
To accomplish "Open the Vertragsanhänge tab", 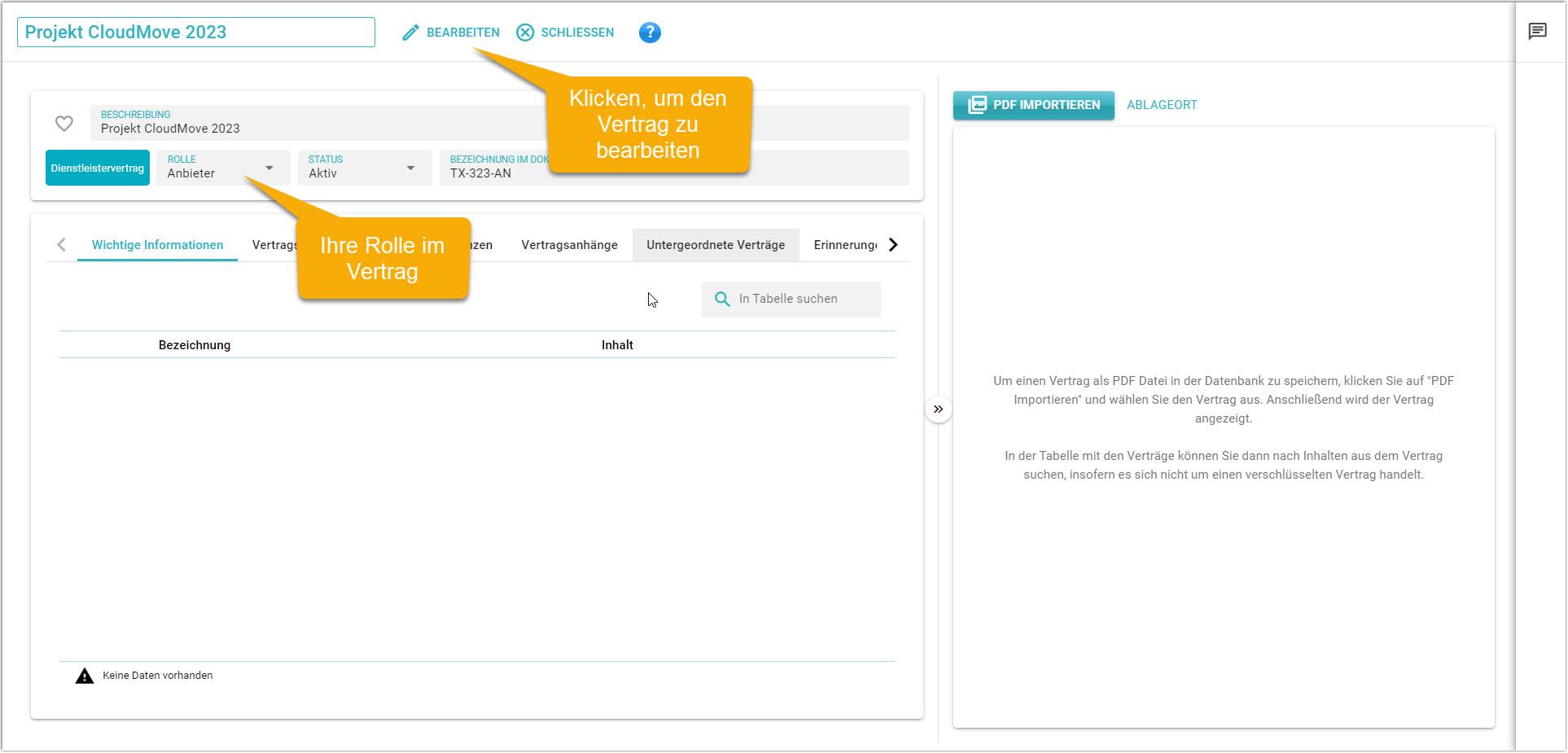I will click(x=569, y=245).
